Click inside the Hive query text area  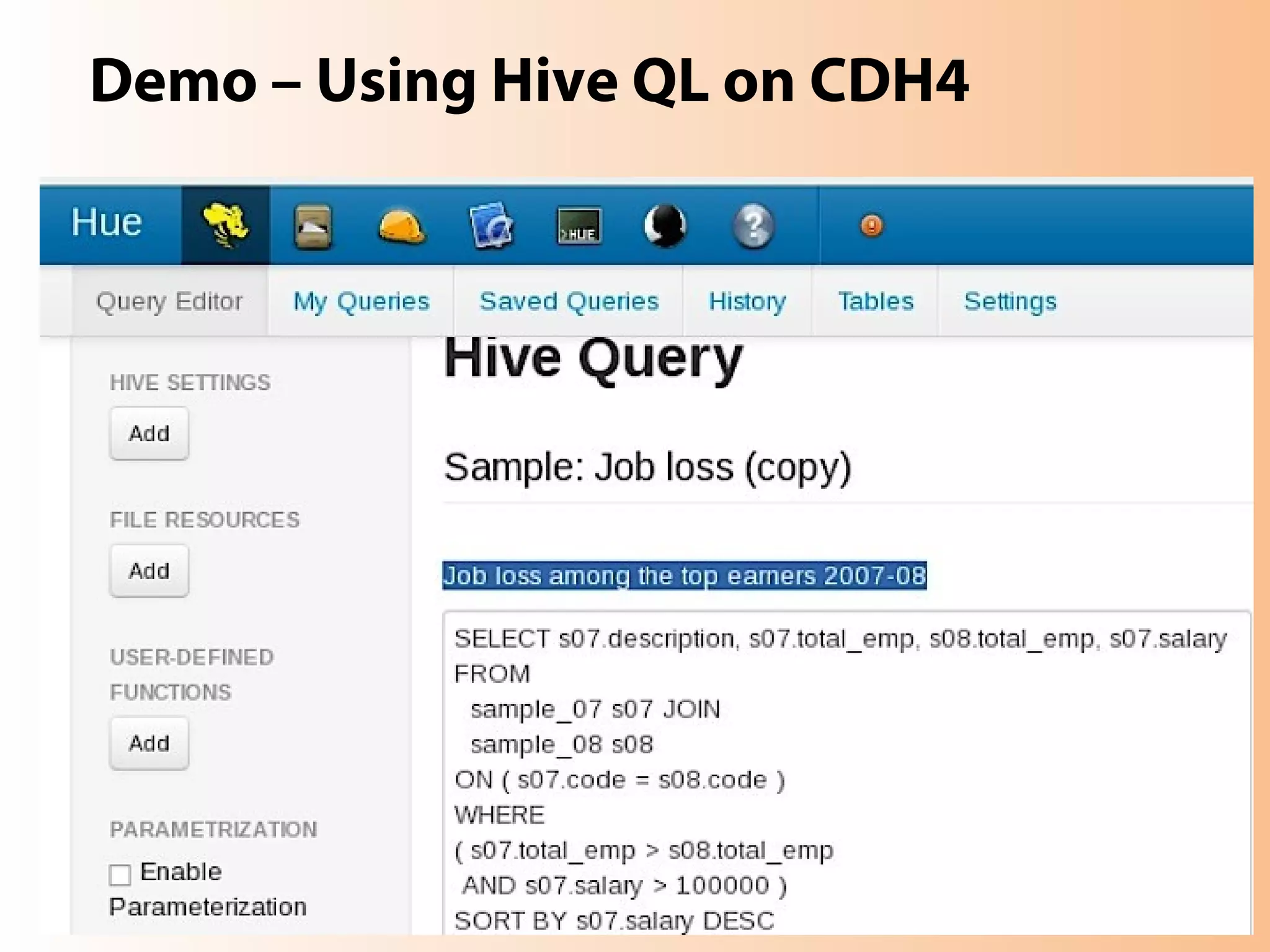tap(847, 772)
